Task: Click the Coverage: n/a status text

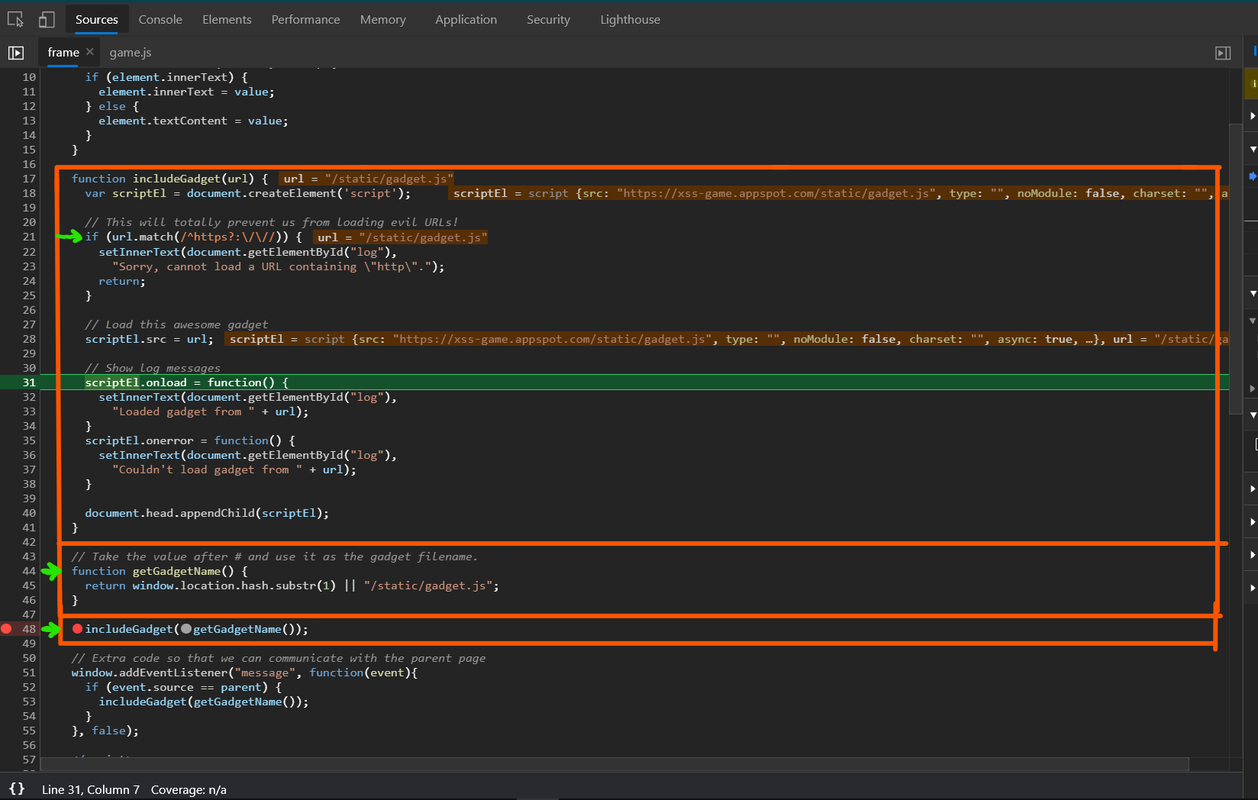Action: tap(189, 790)
